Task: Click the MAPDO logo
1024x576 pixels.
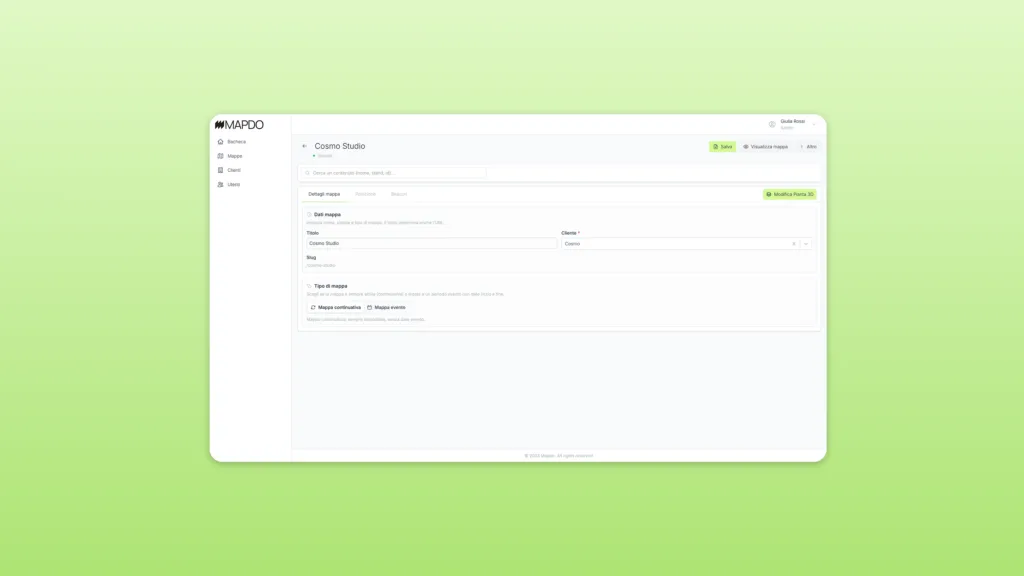Action: click(239, 125)
